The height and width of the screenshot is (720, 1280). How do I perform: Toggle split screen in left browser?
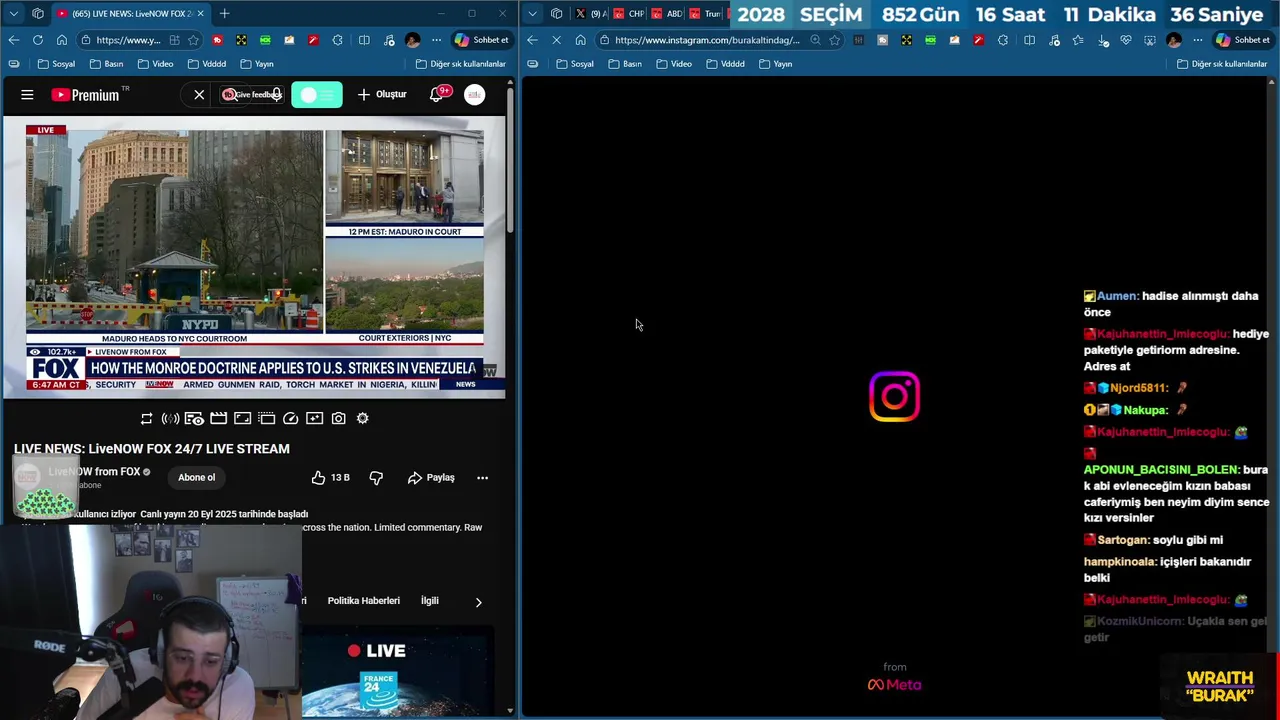point(364,40)
